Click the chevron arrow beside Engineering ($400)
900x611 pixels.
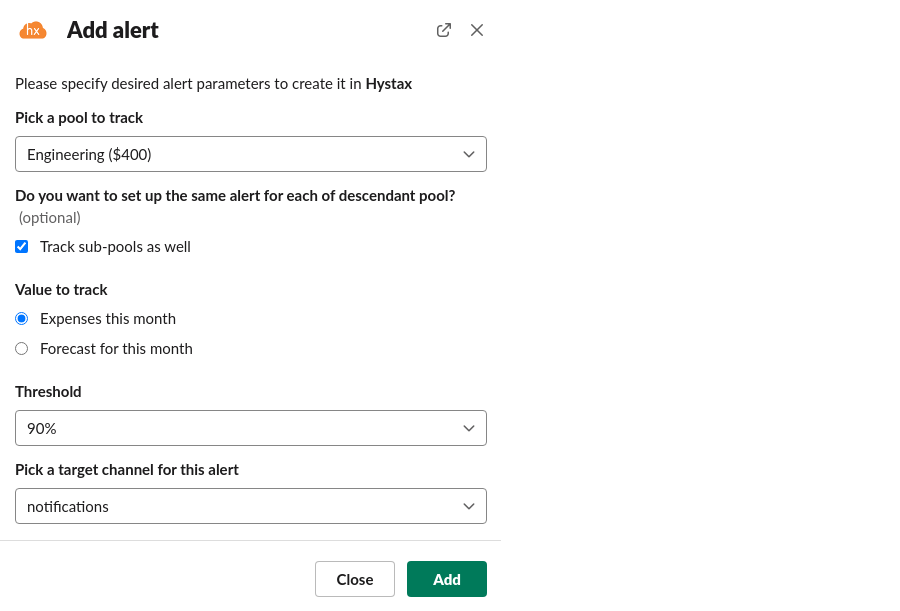(x=469, y=154)
